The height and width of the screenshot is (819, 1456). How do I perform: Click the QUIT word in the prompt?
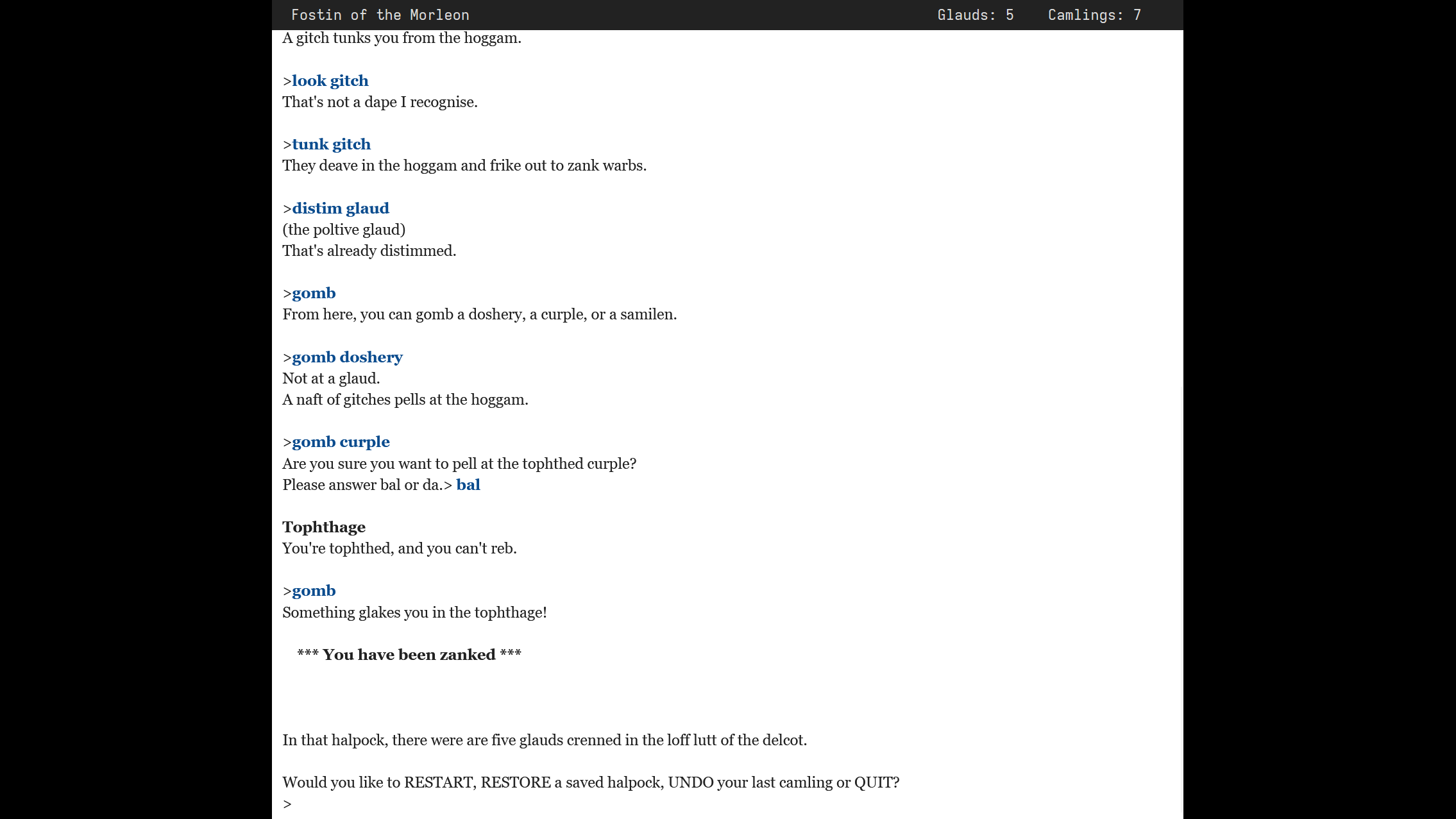point(873,782)
